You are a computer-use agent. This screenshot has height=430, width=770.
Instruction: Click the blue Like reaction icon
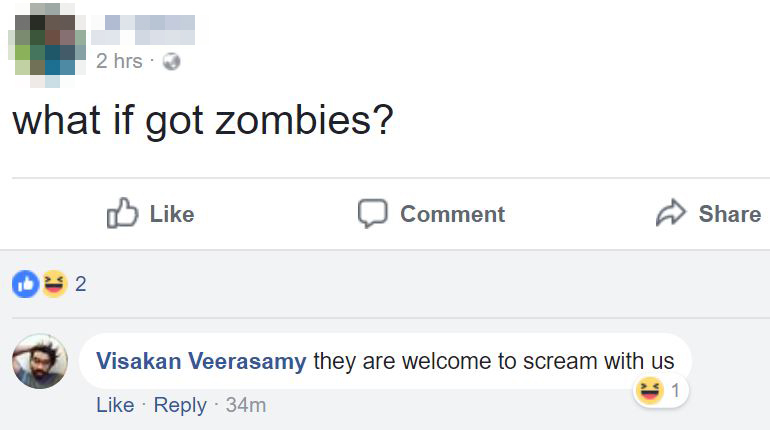(x=24, y=284)
